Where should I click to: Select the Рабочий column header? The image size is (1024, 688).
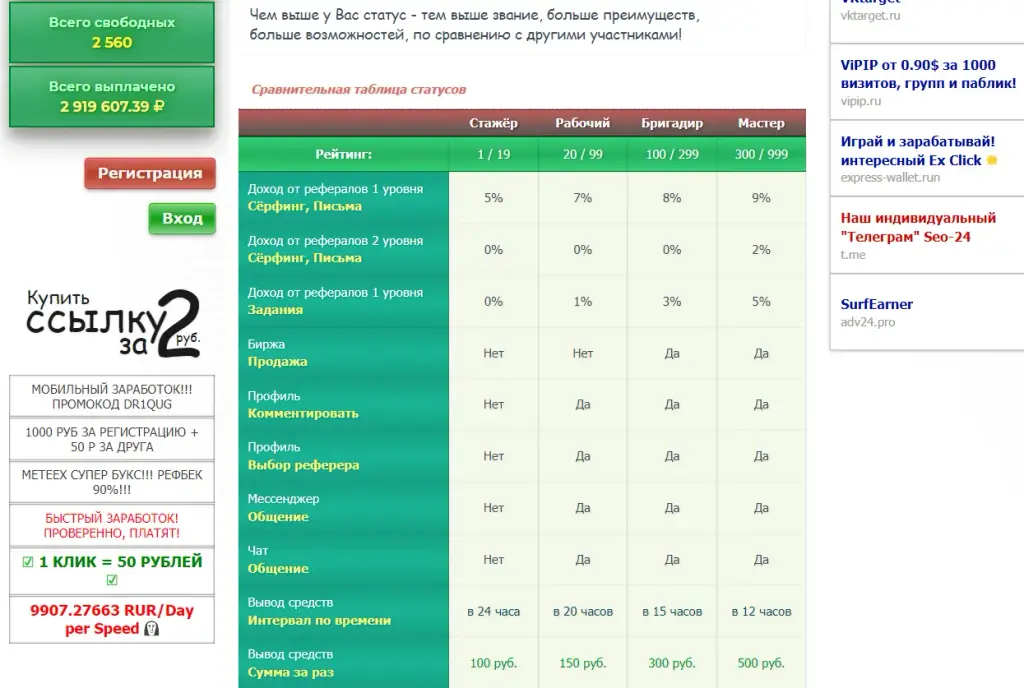coord(583,123)
